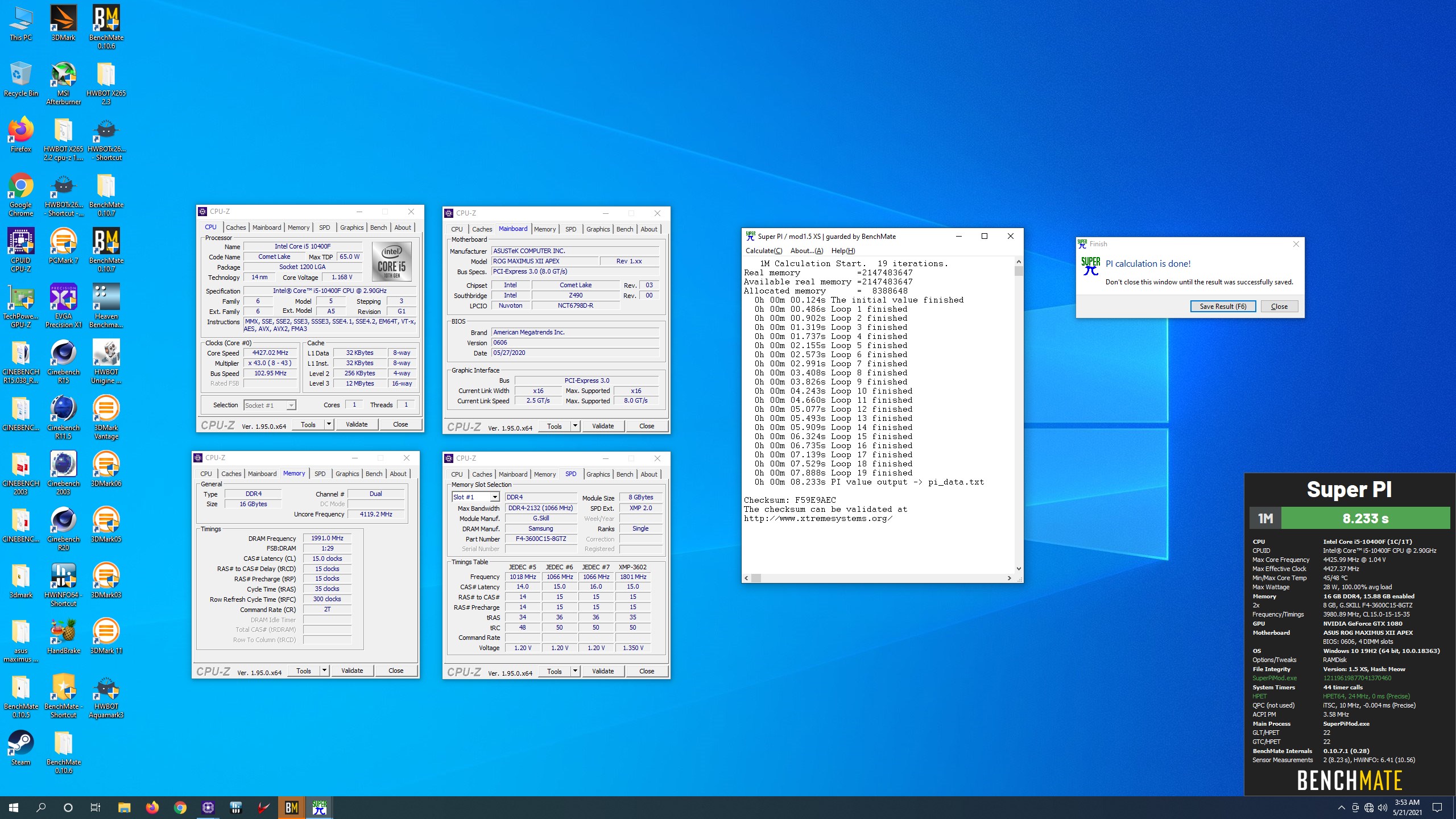Open MSI Afterburner desktop icon
Image resolution: width=1456 pixels, height=819 pixels.
click(63, 83)
